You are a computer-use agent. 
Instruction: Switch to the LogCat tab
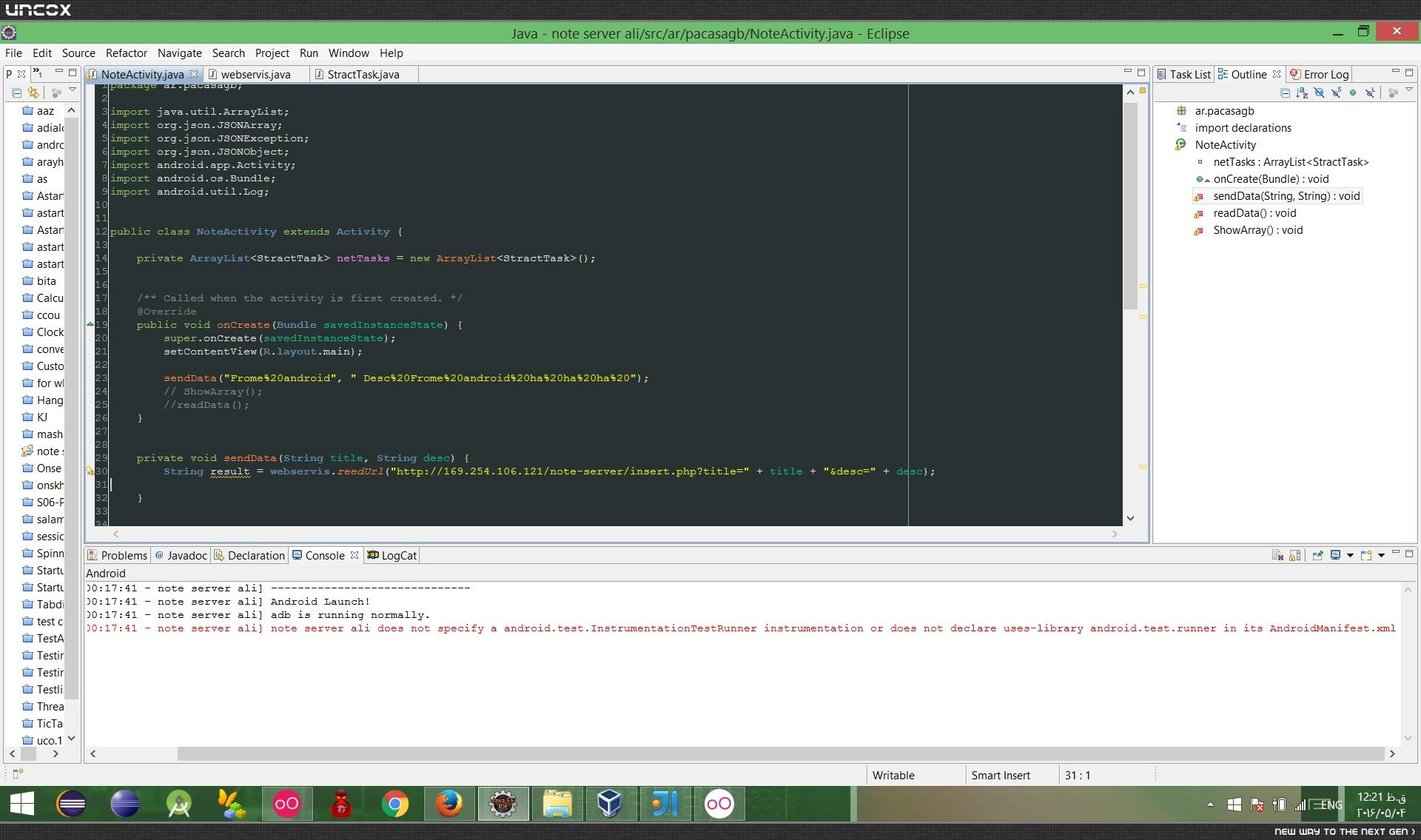392,555
